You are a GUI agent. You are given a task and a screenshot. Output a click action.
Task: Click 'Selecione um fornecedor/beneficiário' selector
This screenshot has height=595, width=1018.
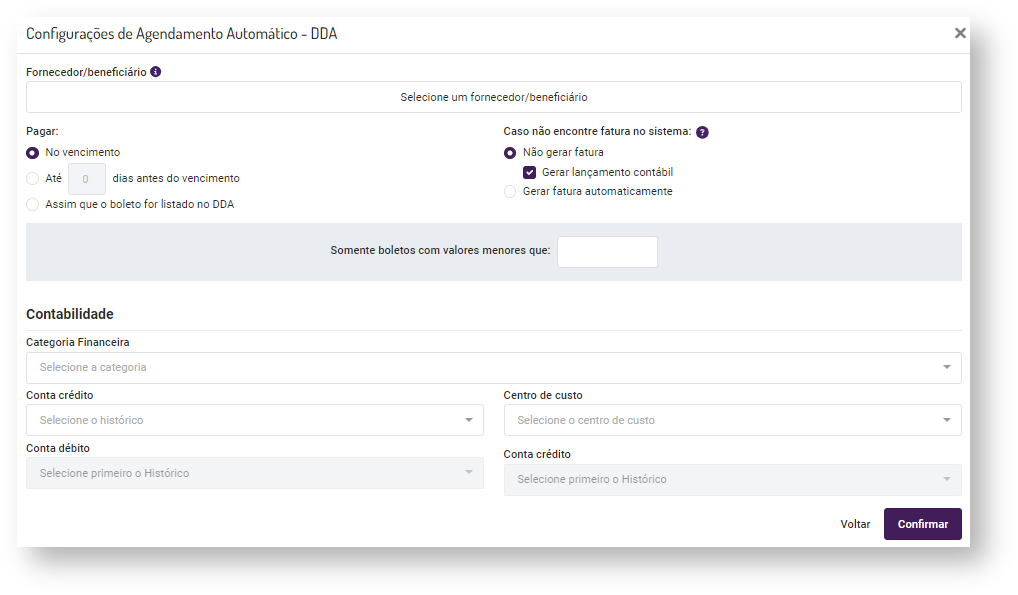pyautogui.click(x=493, y=97)
